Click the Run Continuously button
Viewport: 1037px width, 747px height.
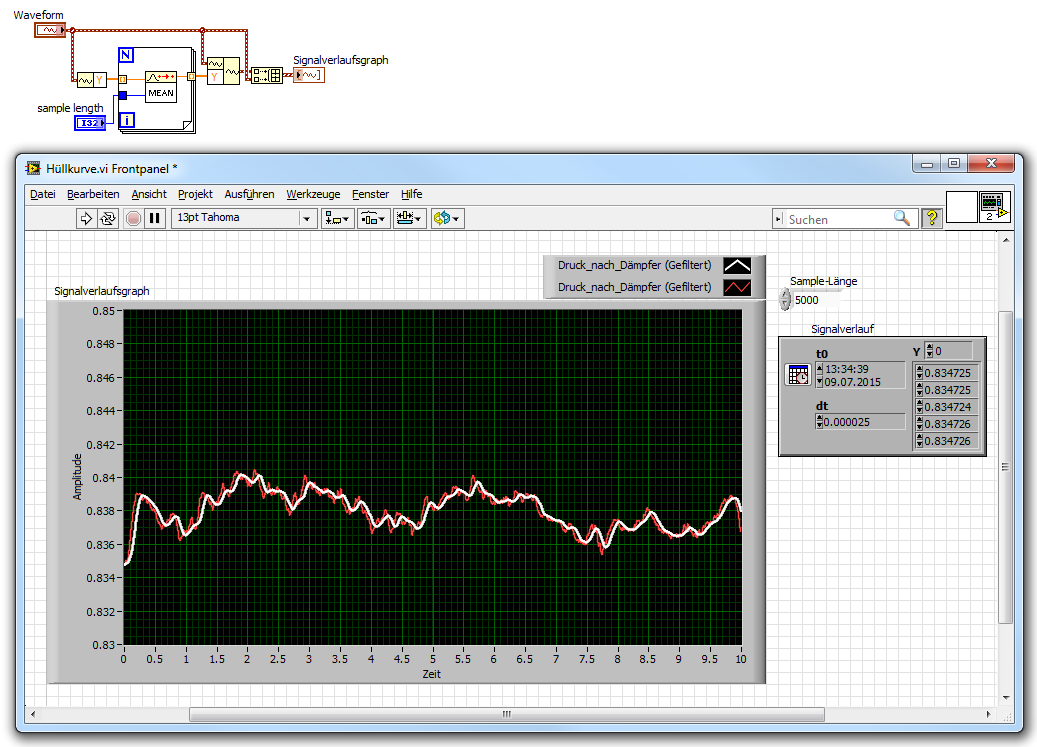[x=108, y=218]
